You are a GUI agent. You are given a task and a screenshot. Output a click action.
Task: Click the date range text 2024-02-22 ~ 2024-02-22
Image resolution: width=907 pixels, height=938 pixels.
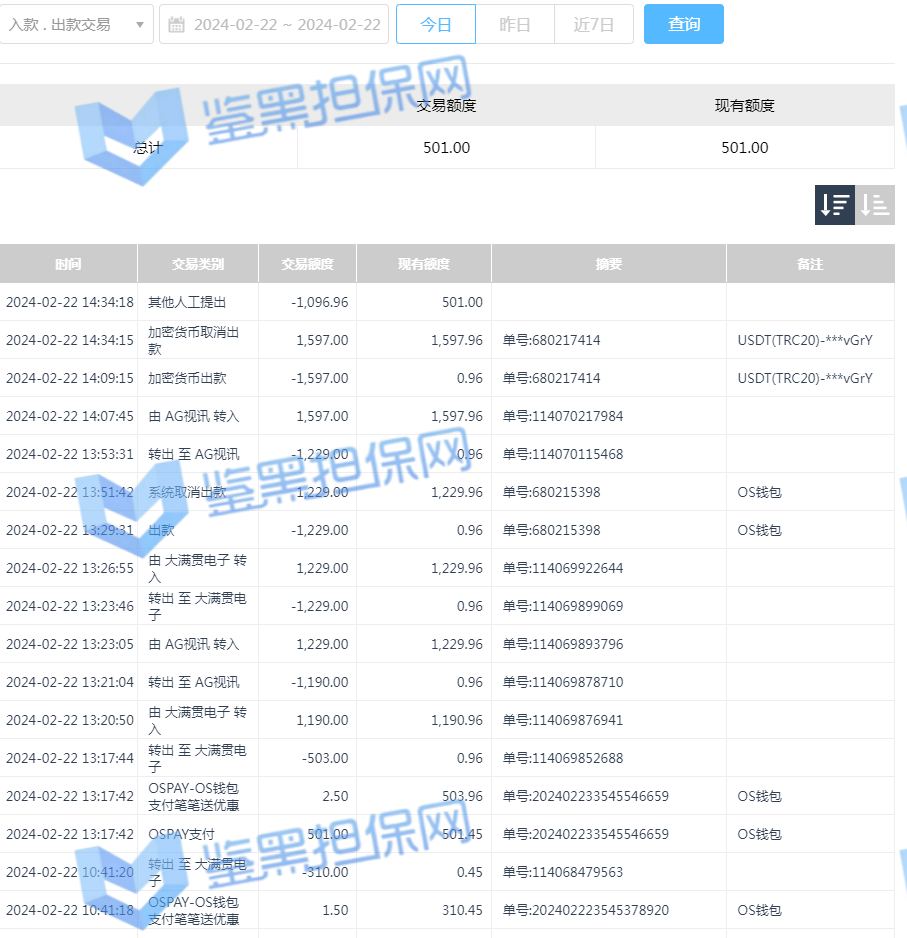(x=287, y=25)
